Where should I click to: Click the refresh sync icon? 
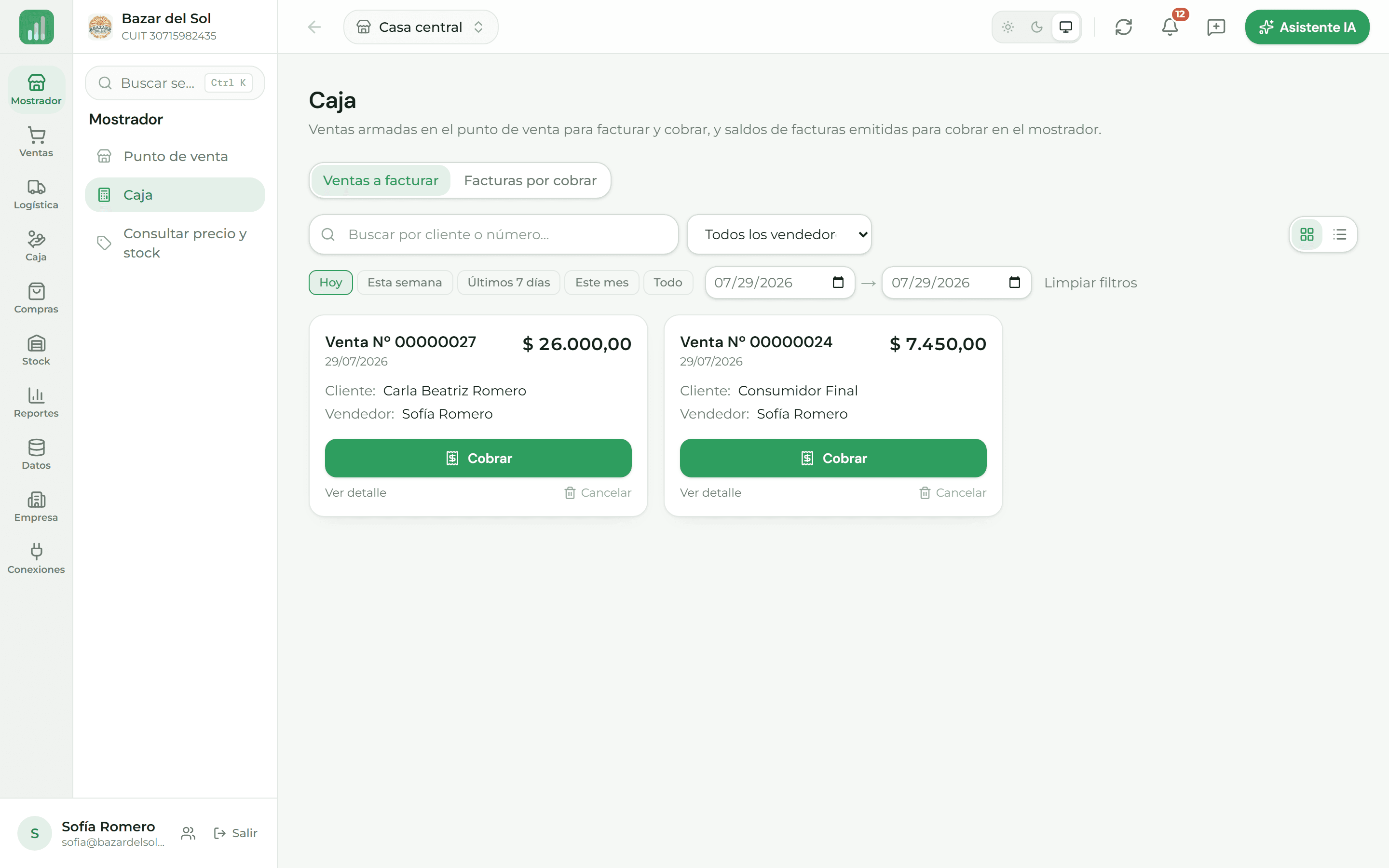(1123, 27)
